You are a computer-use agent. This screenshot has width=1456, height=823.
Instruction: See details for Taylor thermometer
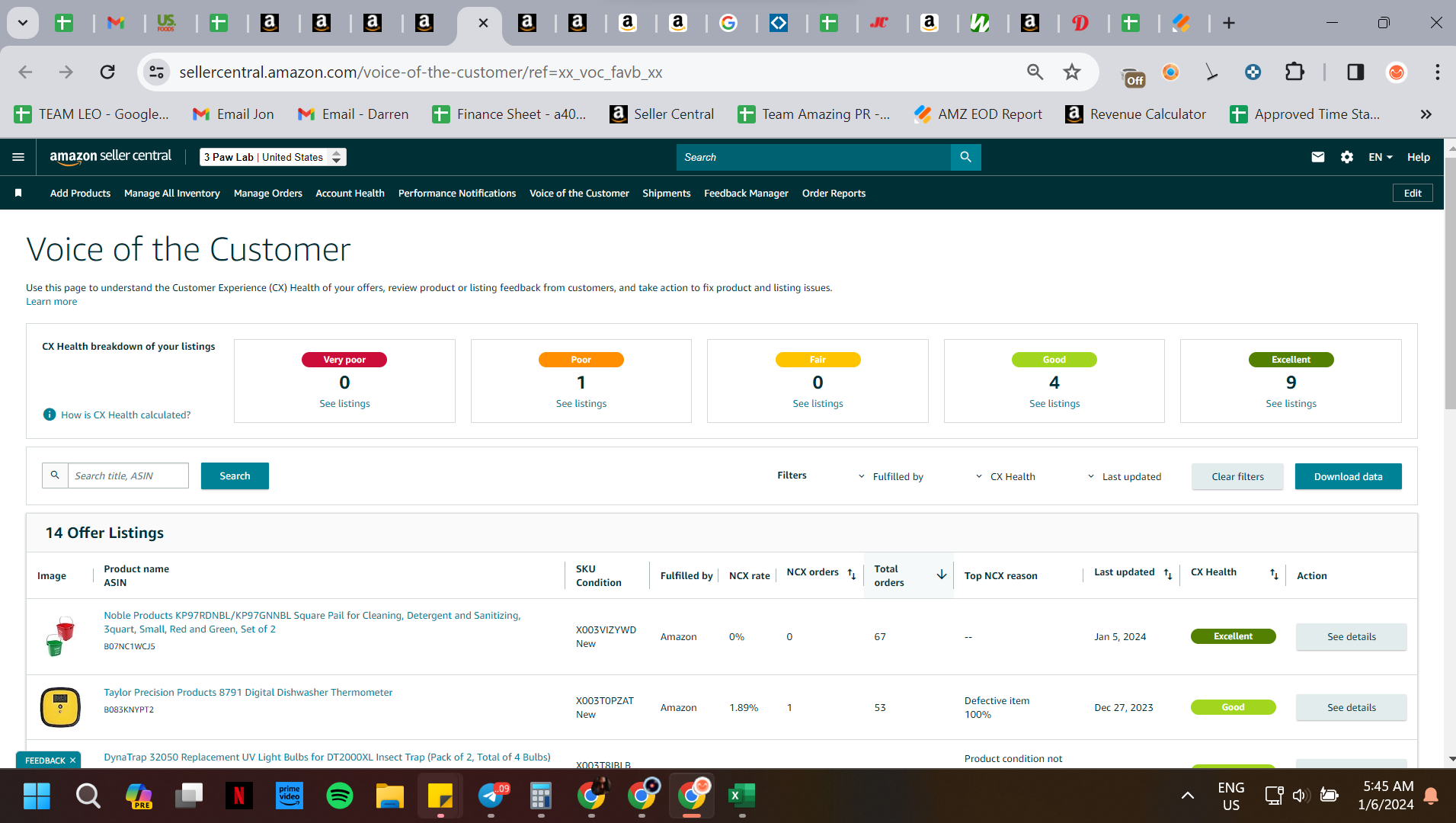1351,708
